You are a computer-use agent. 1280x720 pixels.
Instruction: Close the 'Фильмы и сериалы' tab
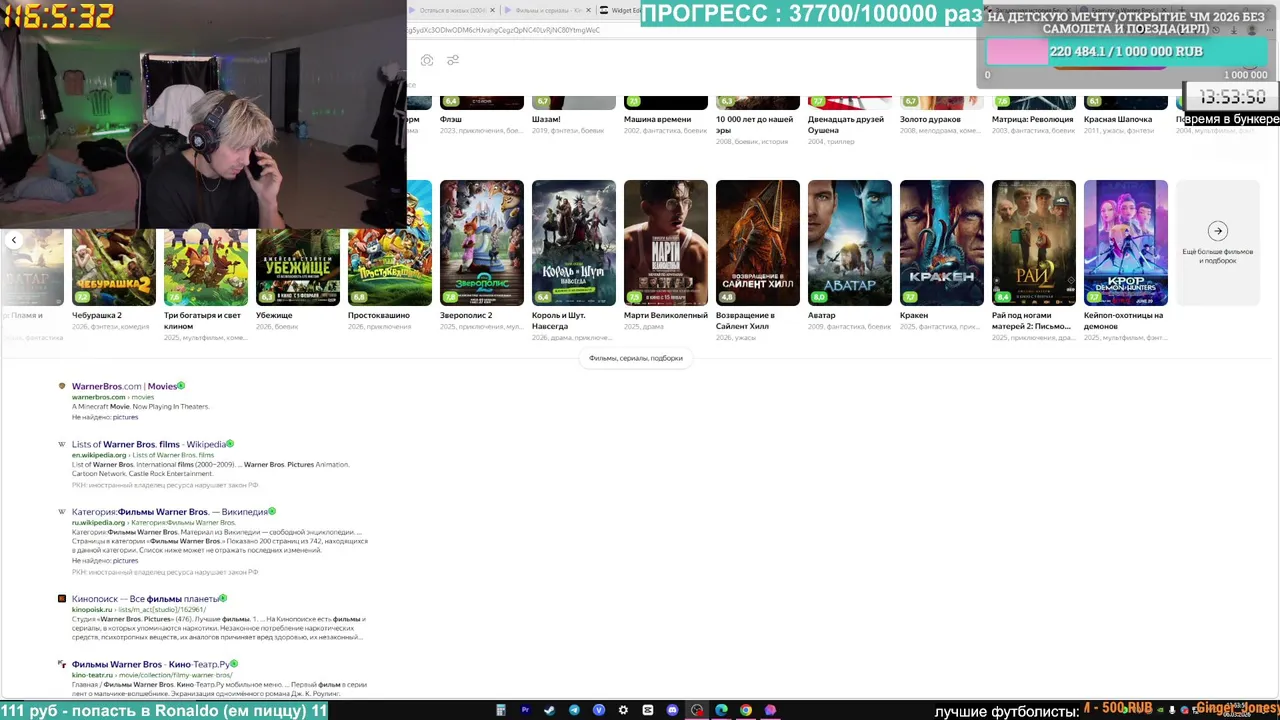tap(589, 10)
